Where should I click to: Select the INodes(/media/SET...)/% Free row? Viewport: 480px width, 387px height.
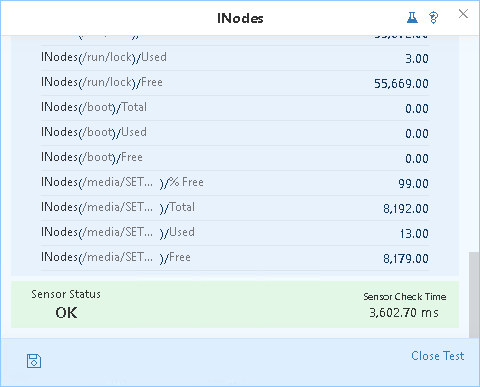[235, 183]
